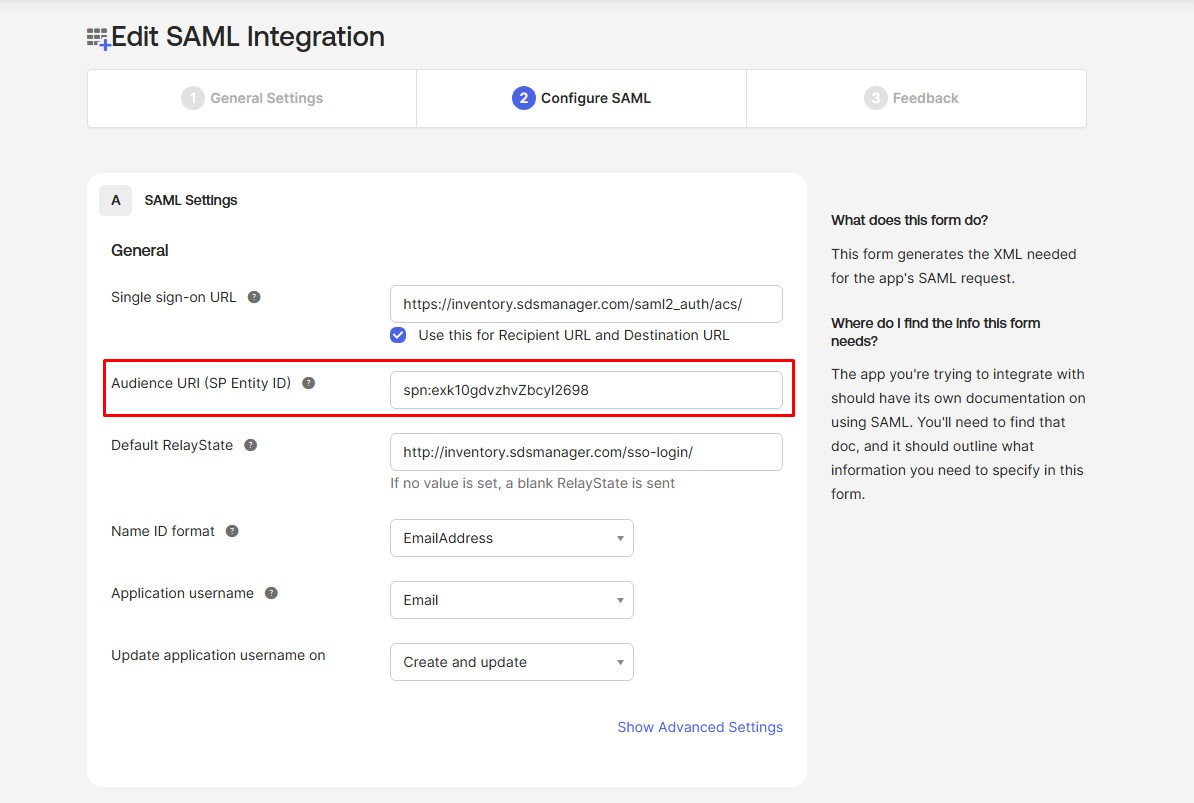Click help icon next to Single sign-on URL
Image resolution: width=1194 pixels, height=803 pixels.
(254, 297)
